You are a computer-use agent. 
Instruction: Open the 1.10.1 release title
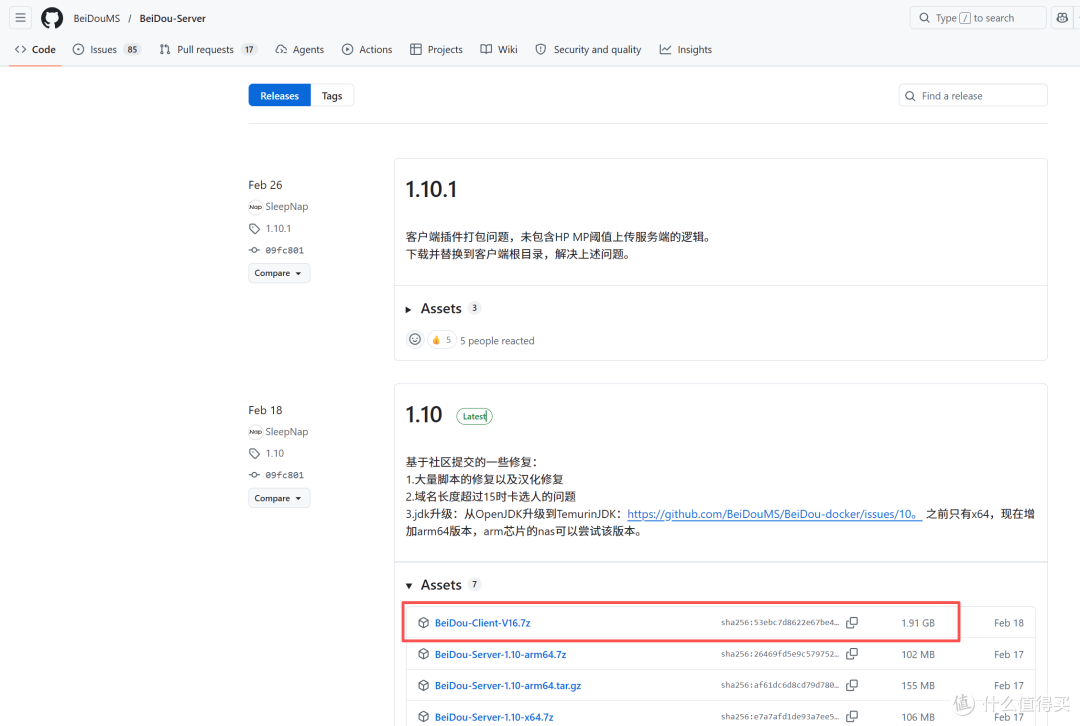point(431,189)
